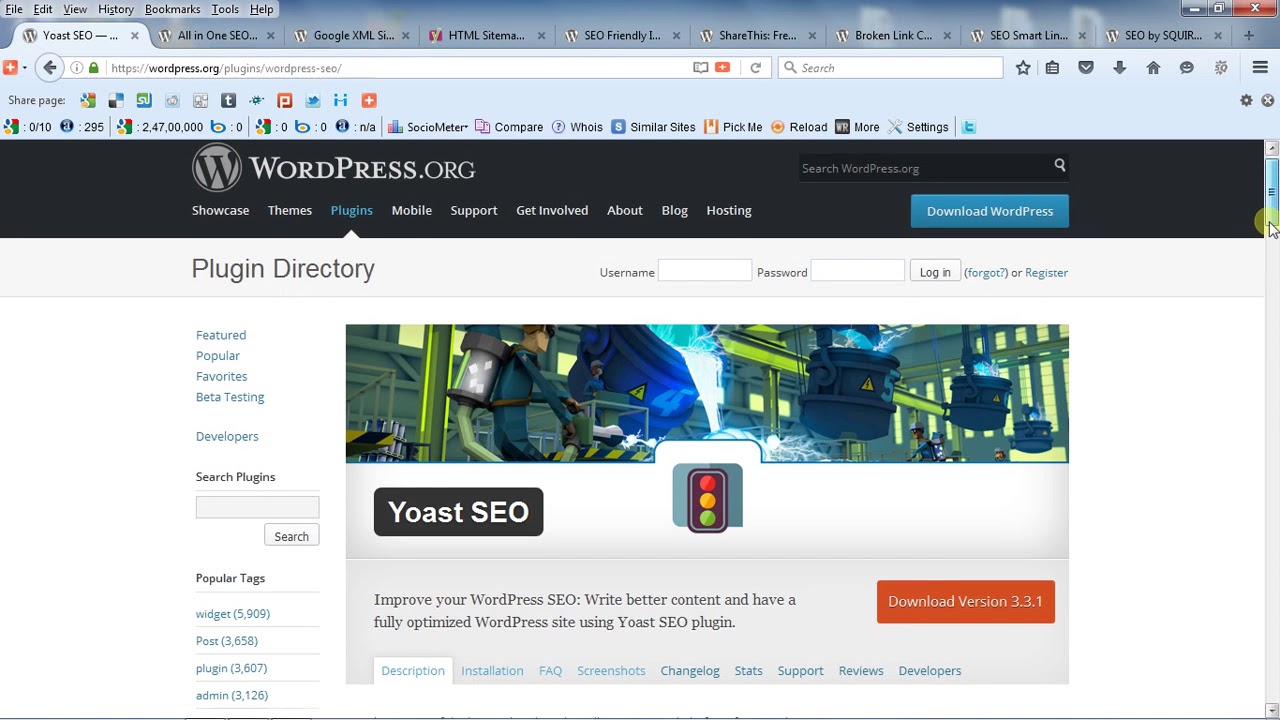Open the Reviews plugin tab

(x=861, y=671)
